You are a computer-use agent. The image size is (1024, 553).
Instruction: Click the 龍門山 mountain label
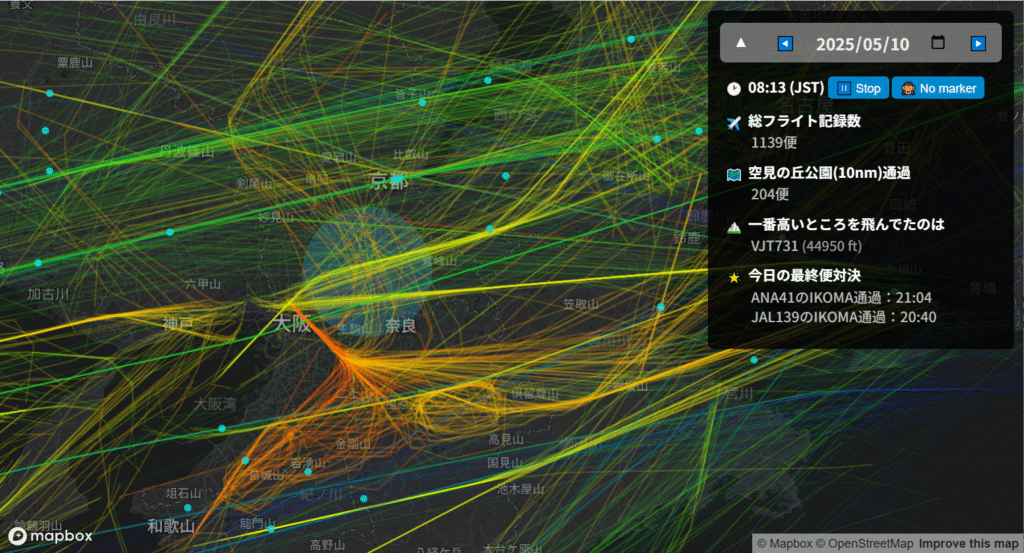257,524
